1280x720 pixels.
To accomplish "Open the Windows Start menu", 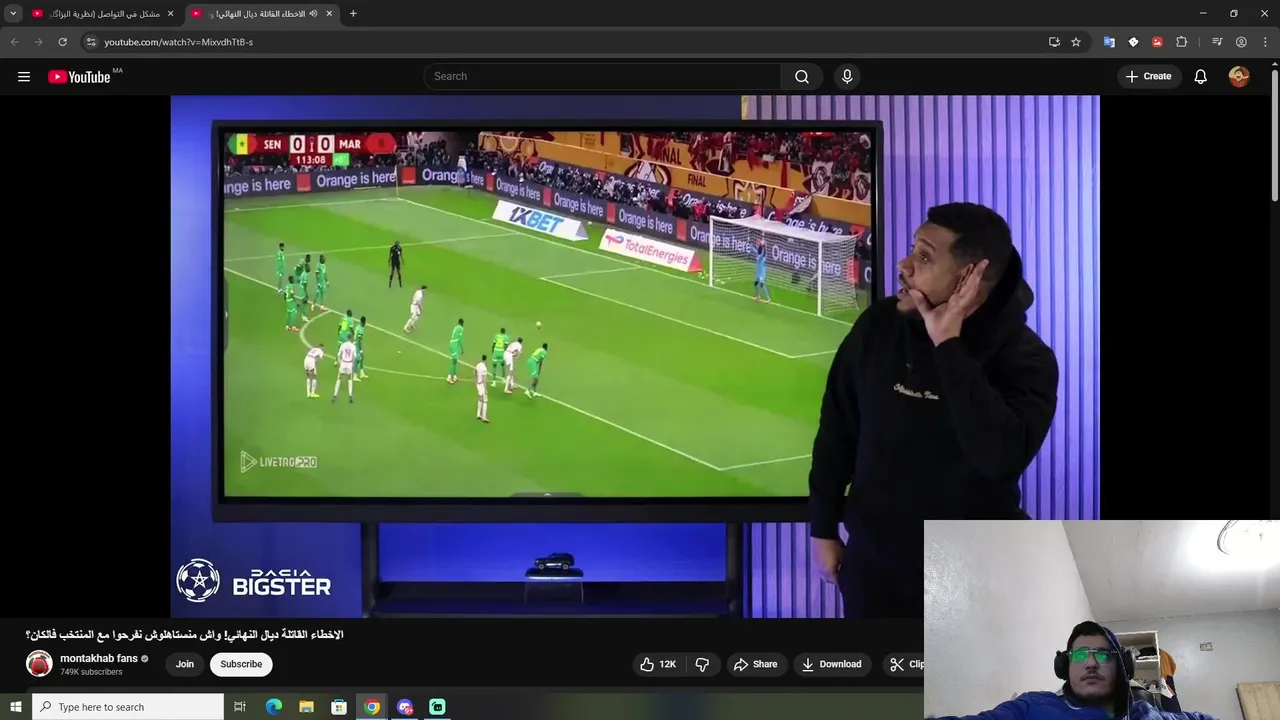I will (x=15, y=707).
